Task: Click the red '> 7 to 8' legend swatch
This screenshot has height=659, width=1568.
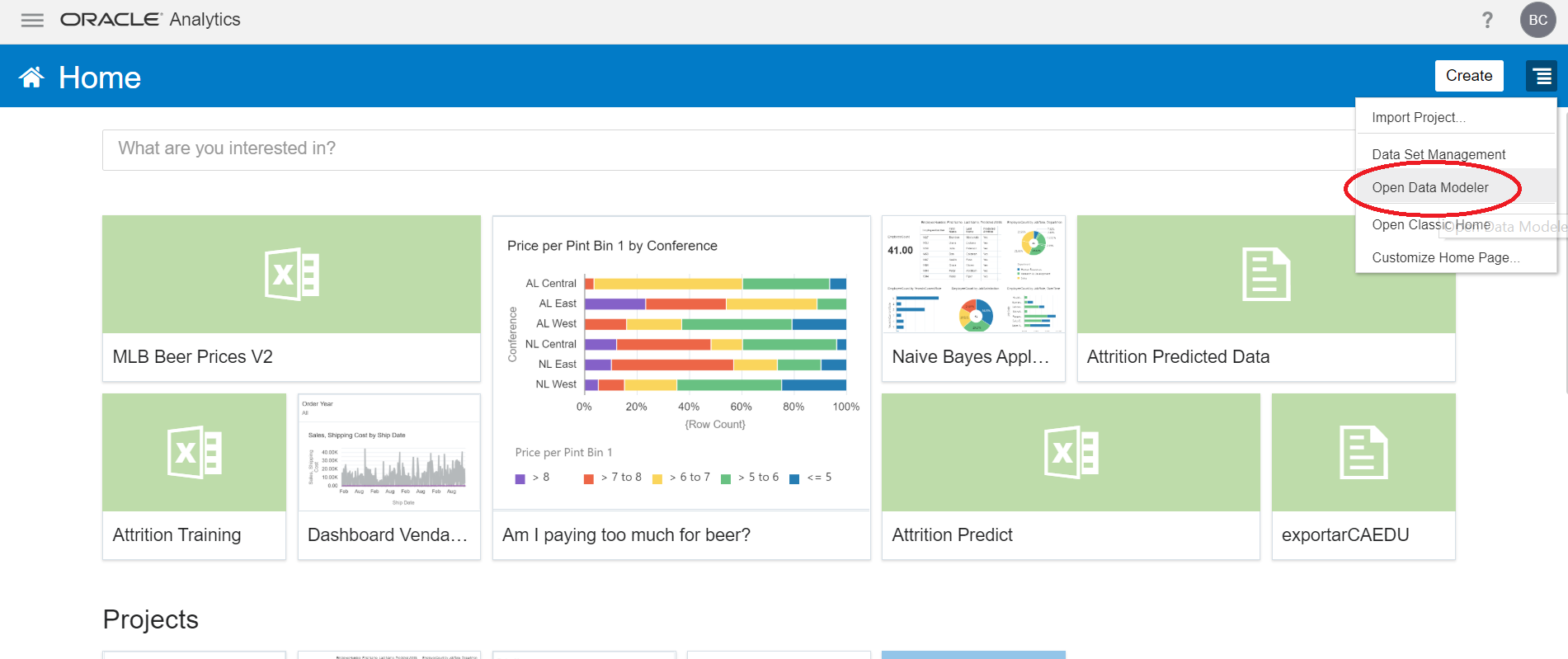Action: (x=588, y=478)
